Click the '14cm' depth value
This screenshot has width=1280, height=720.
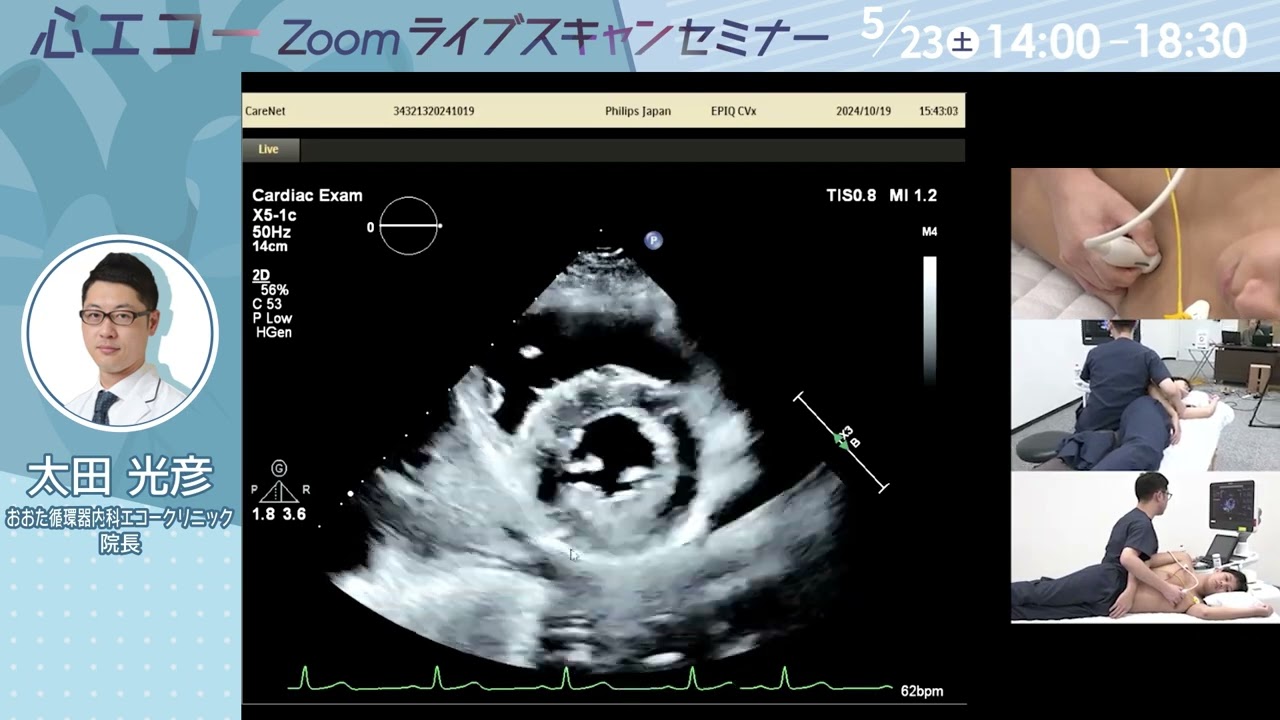pos(270,246)
